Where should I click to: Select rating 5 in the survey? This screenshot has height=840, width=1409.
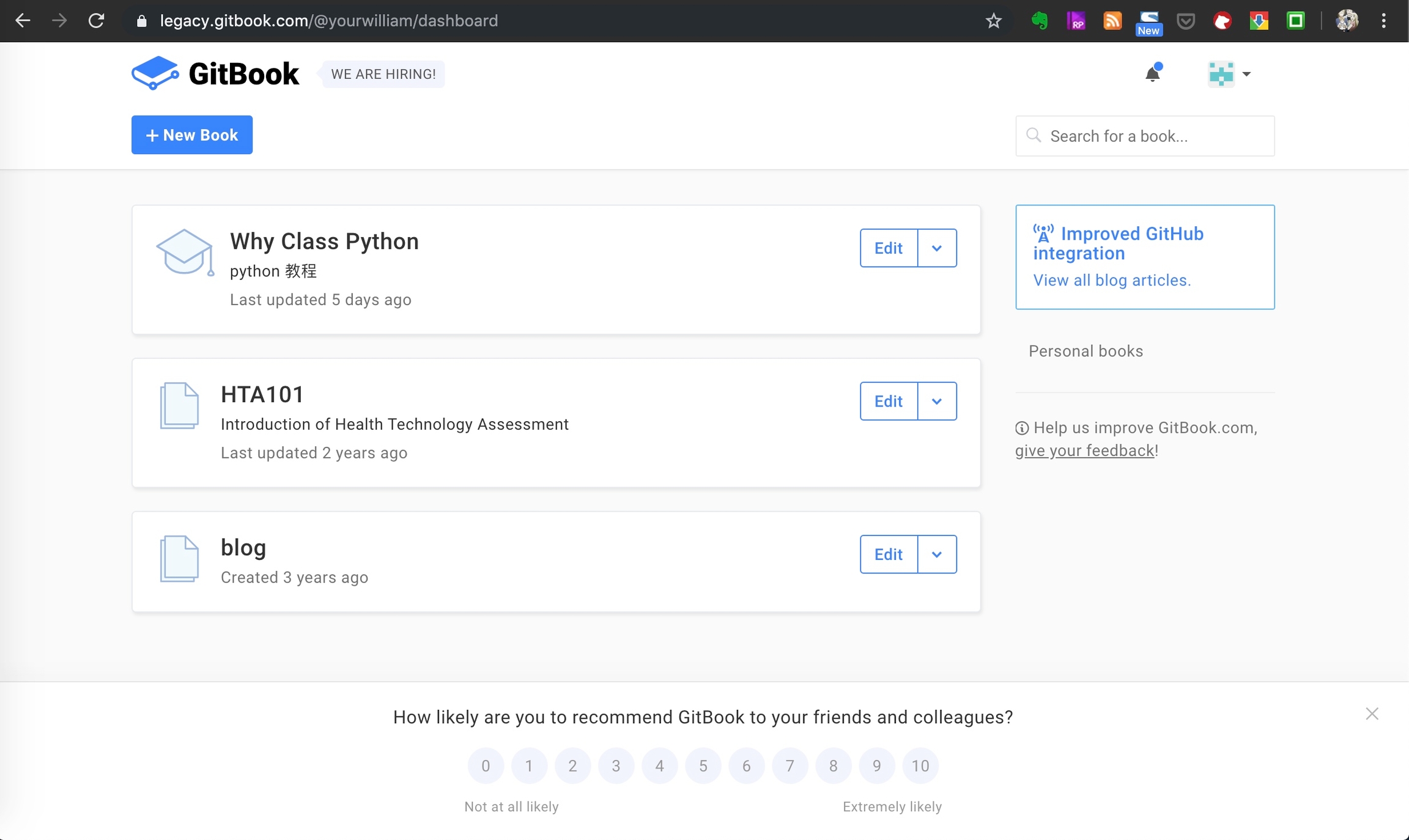703,765
